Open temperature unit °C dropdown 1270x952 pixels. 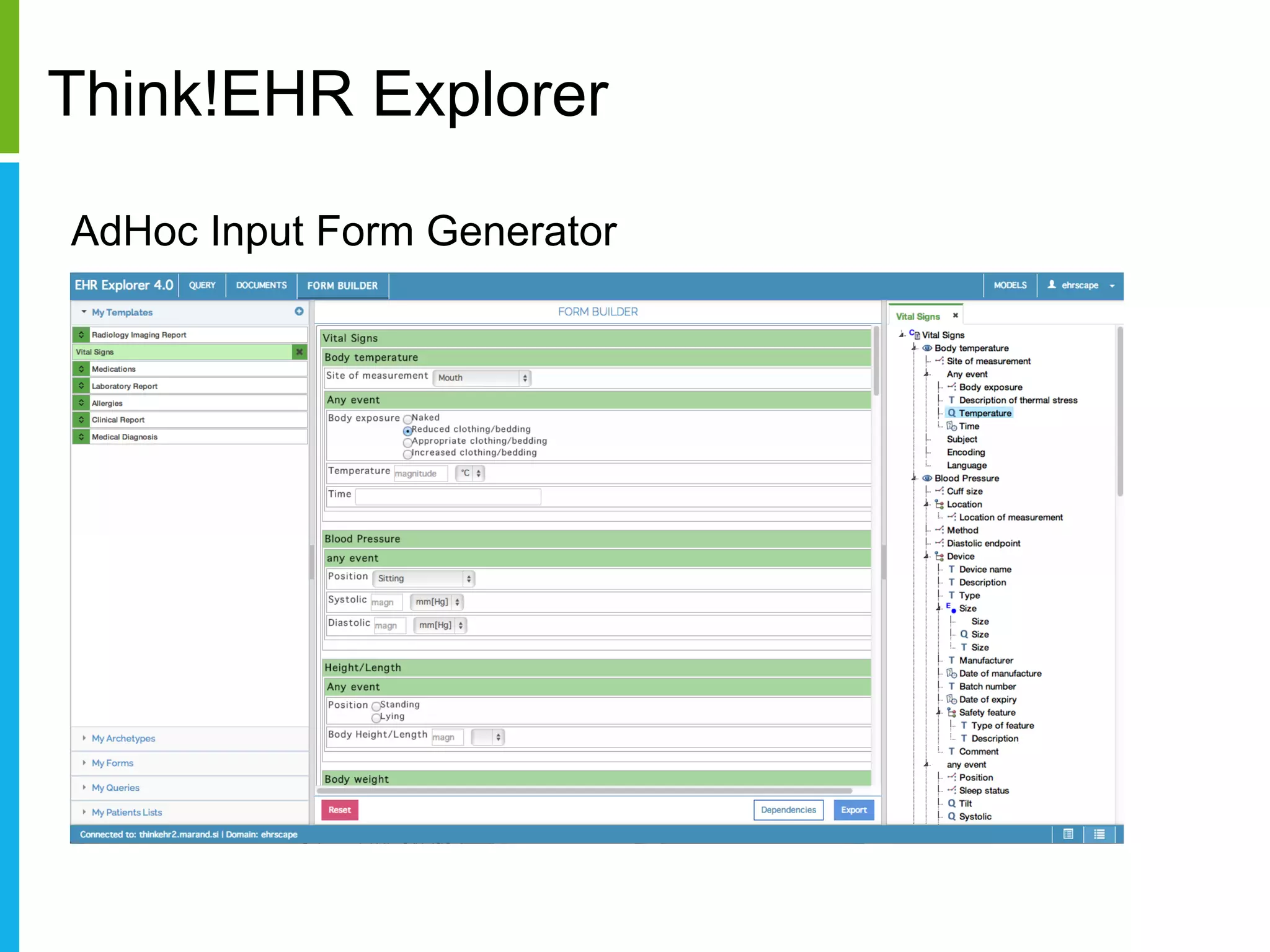[470, 473]
